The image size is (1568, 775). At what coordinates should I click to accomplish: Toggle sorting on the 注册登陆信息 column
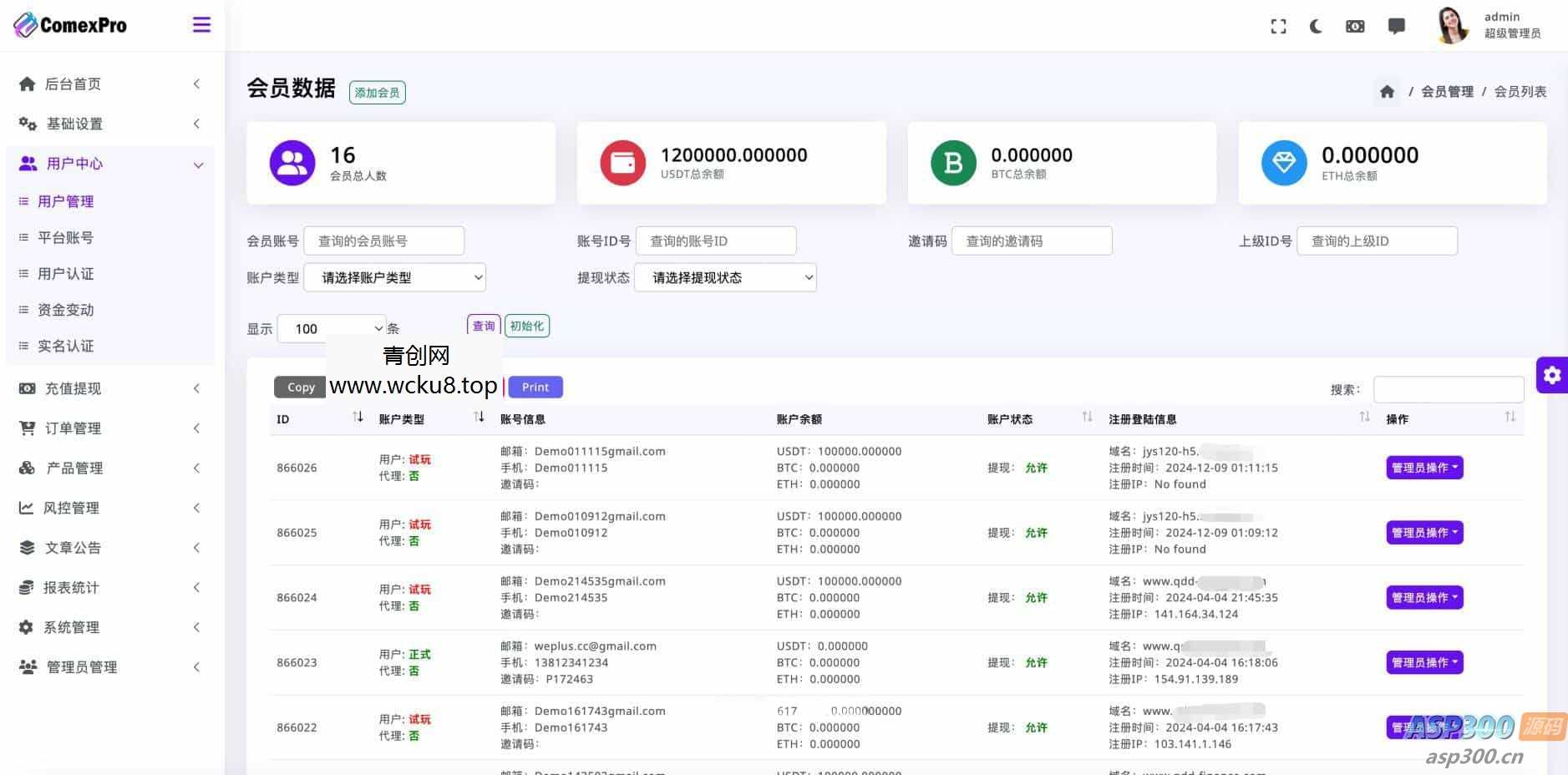(x=1365, y=418)
